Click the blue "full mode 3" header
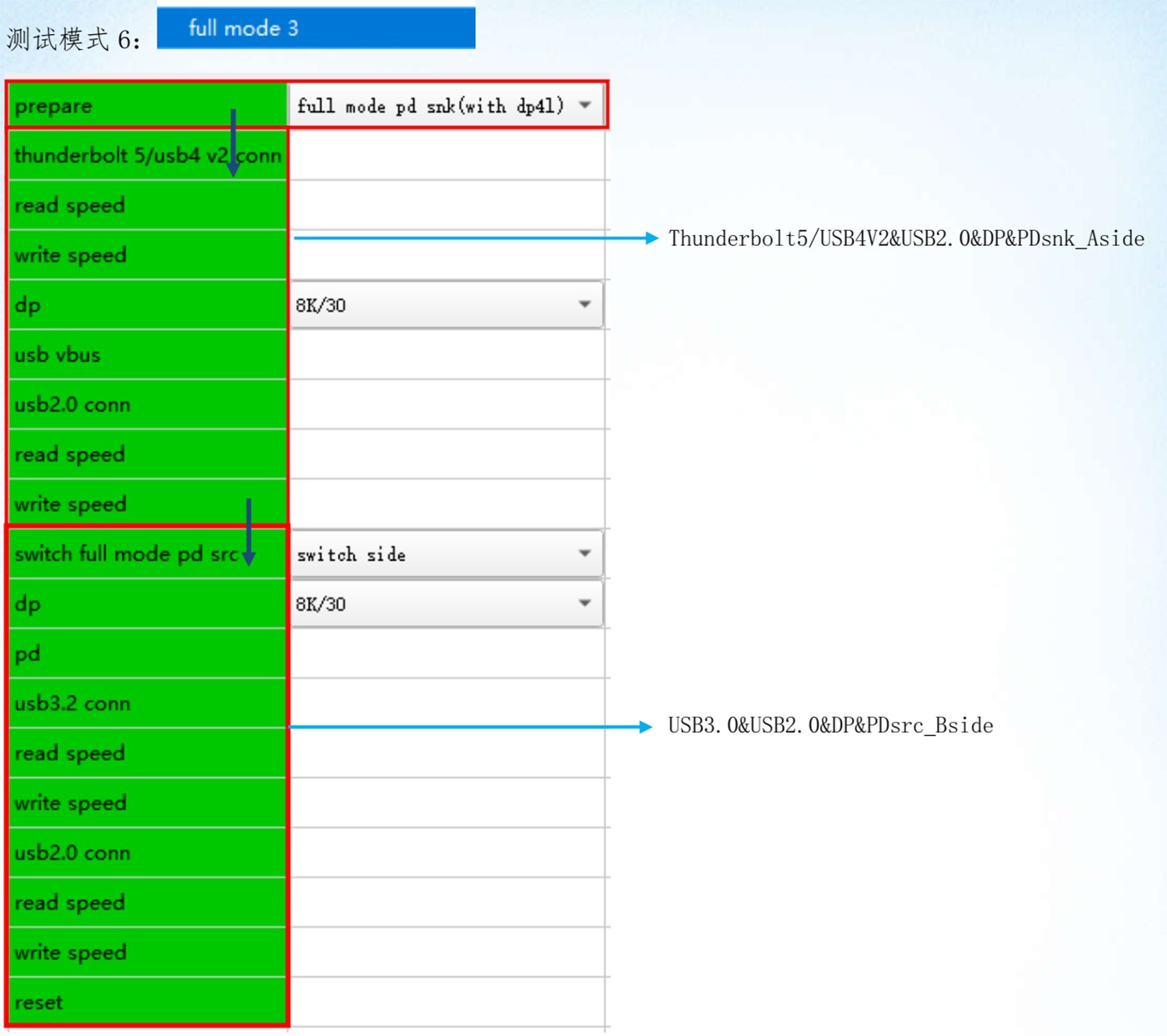Viewport: 1167px width, 1036px height. coord(316,28)
